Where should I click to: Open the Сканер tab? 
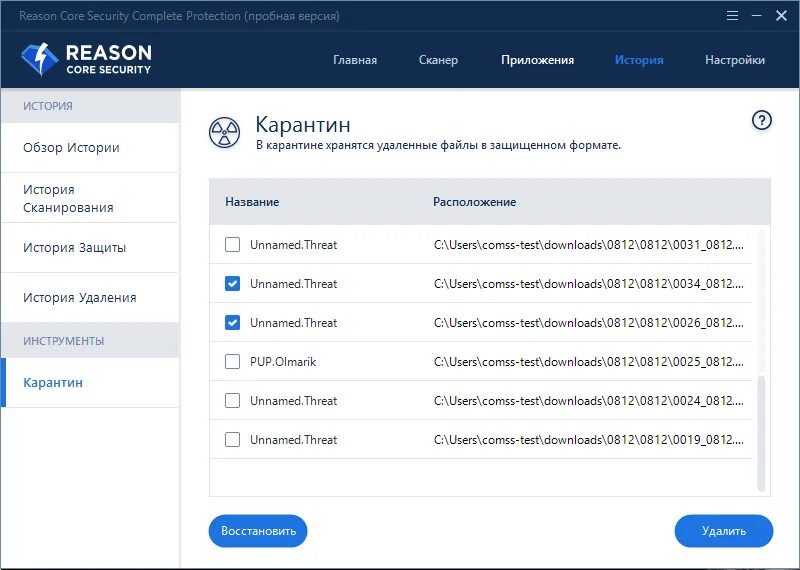pos(438,60)
